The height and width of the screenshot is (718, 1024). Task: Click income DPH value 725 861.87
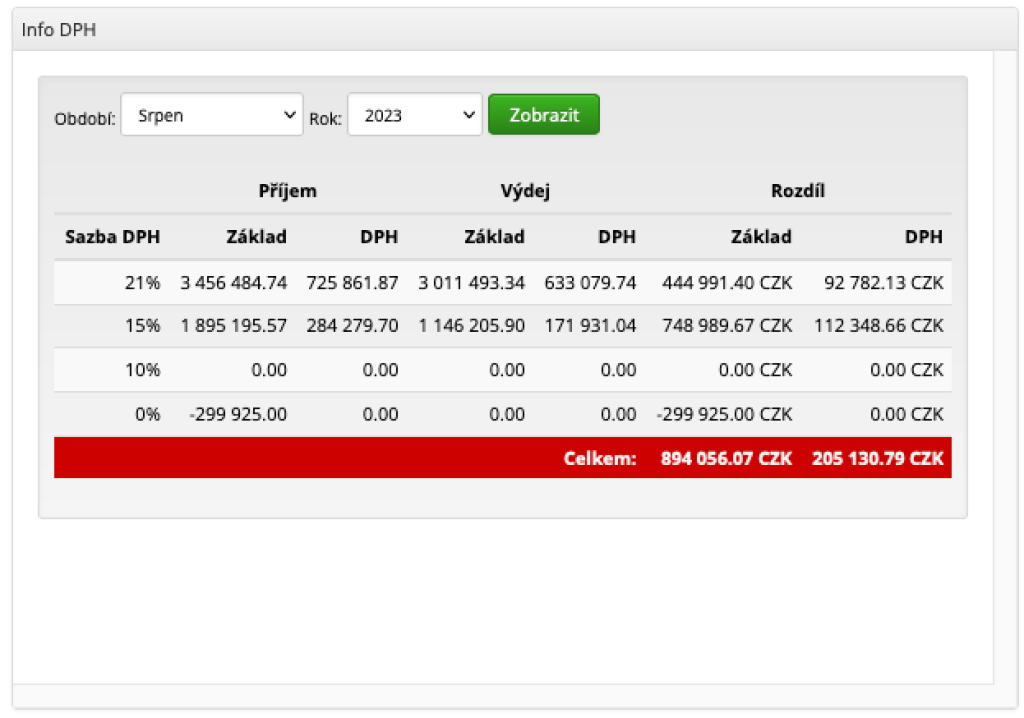pyautogui.click(x=352, y=283)
